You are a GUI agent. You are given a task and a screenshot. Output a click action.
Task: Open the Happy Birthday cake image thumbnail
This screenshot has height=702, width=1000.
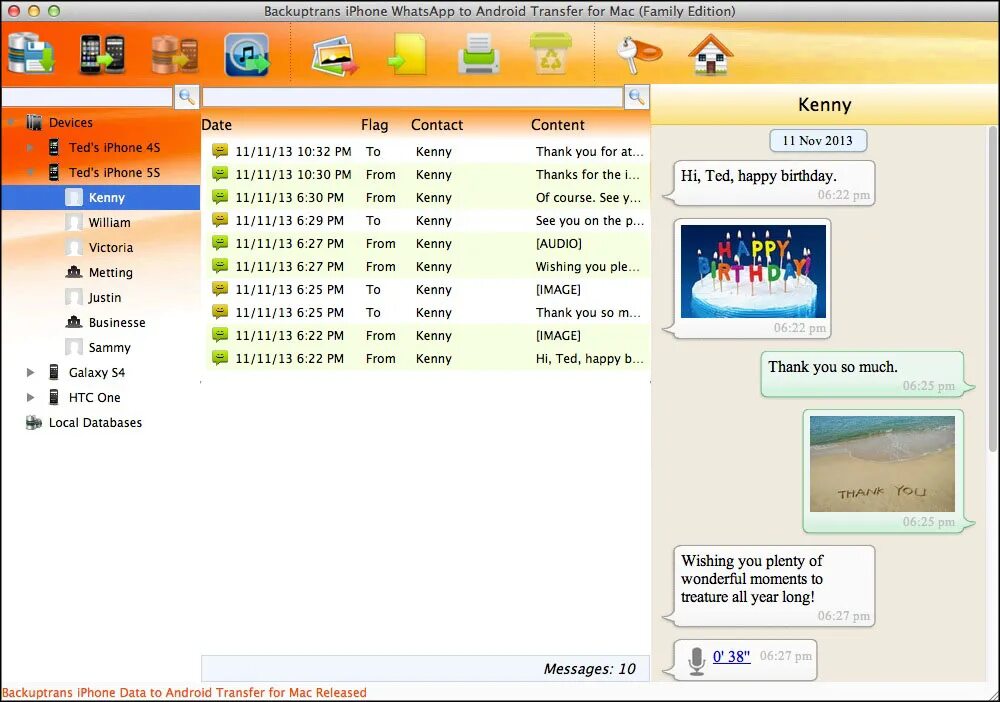(753, 271)
